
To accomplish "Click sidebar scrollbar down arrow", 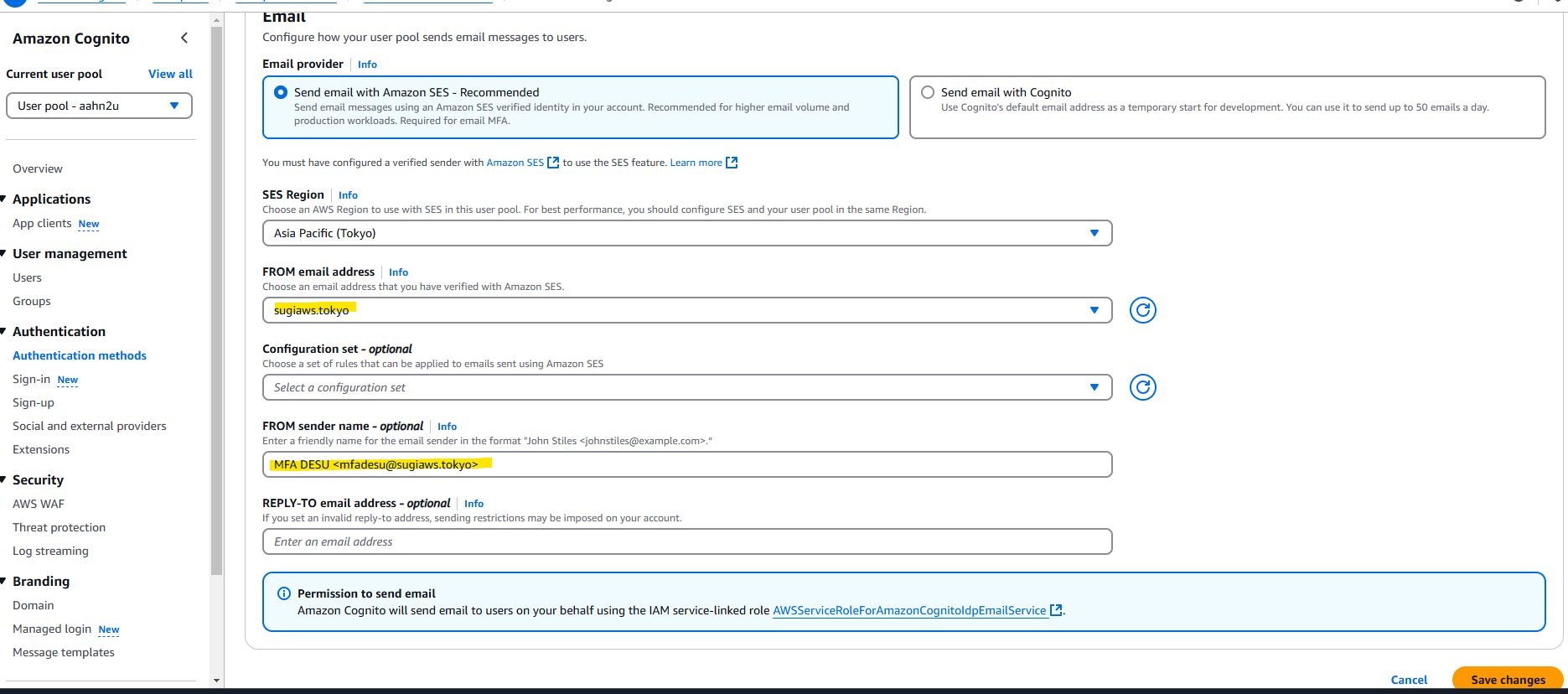I will (217, 681).
